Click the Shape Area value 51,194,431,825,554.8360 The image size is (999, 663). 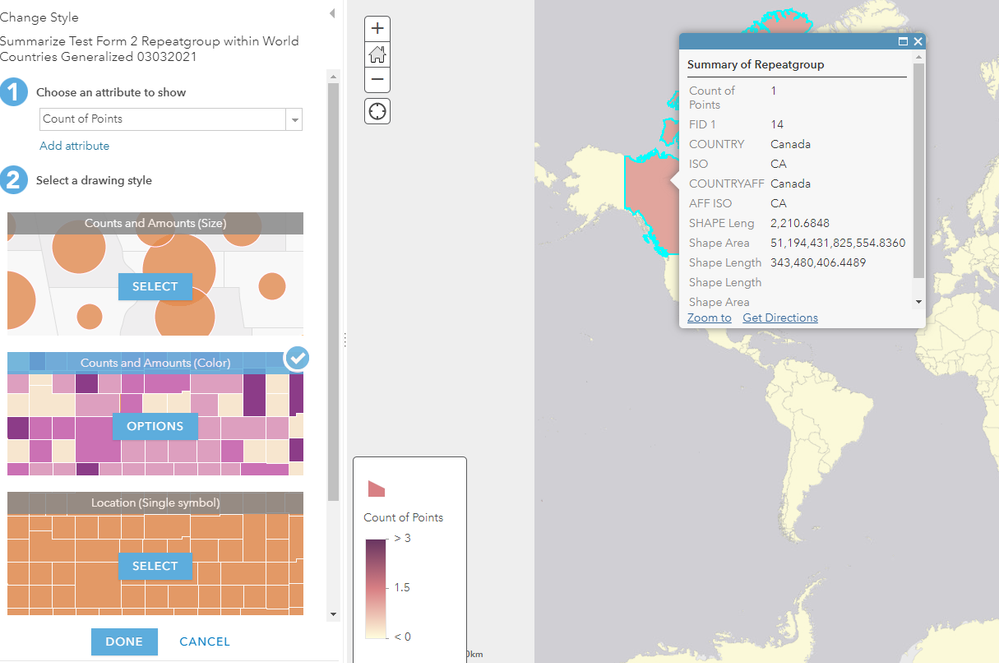click(838, 243)
